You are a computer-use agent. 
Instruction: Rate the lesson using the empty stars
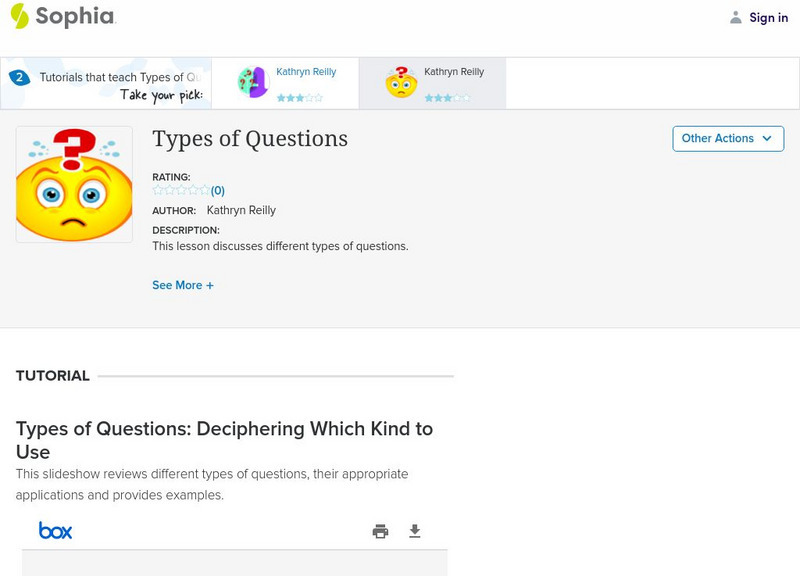pos(181,190)
